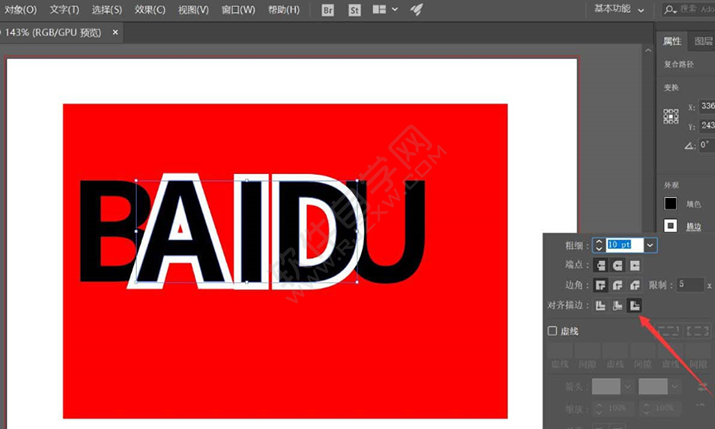Click the selected white-outlined AID letters
The width and height of the screenshot is (715, 429).
click(x=245, y=232)
